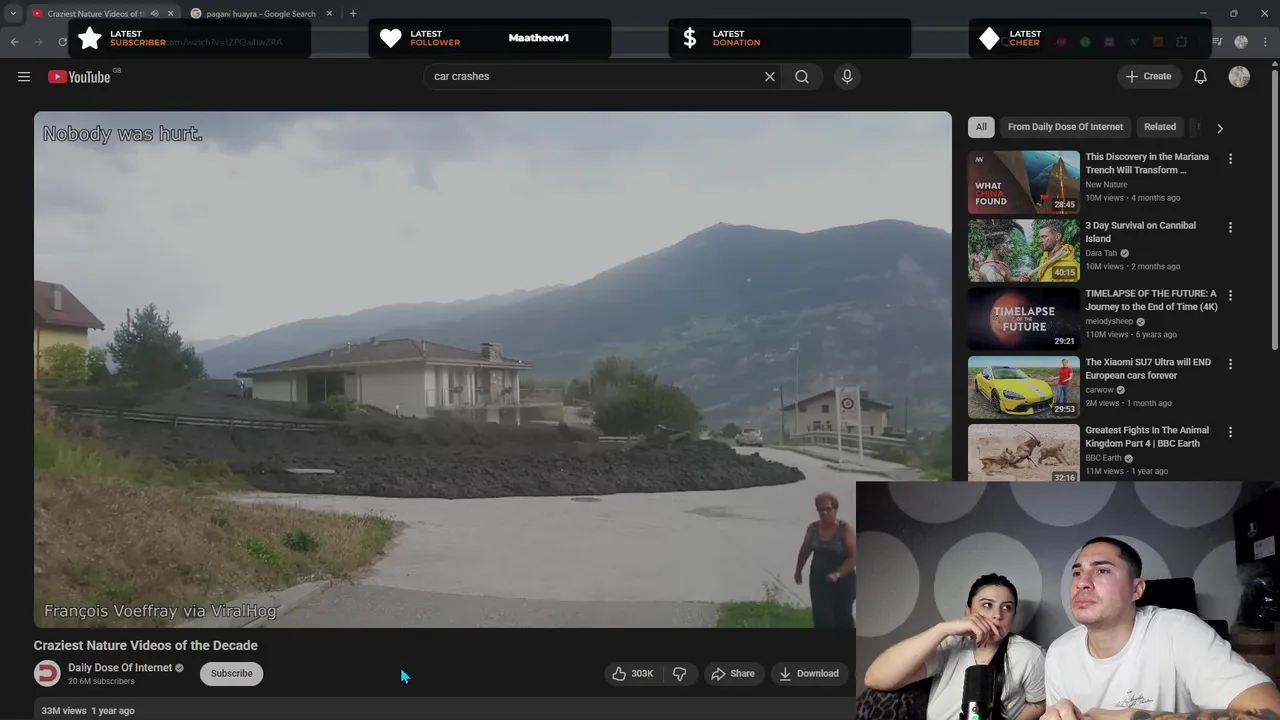Open options for Xiaomi SU7 Ultra video
The height and width of the screenshot is (720, 1280).
1230,364
